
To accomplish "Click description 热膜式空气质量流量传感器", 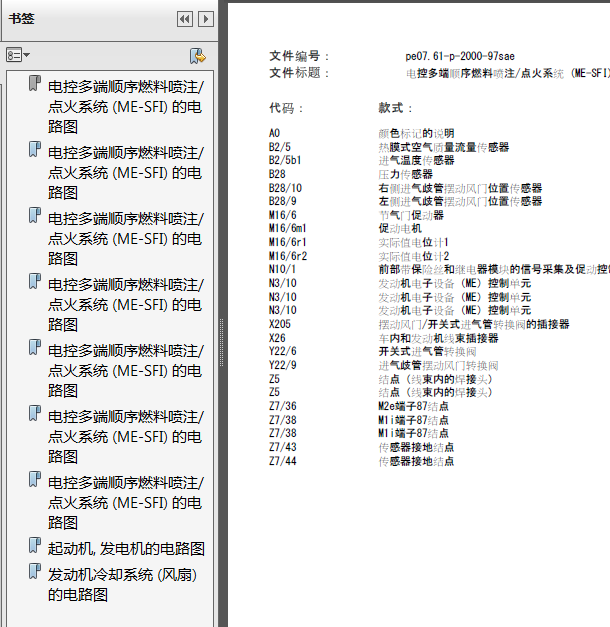I will coord(444,147).
